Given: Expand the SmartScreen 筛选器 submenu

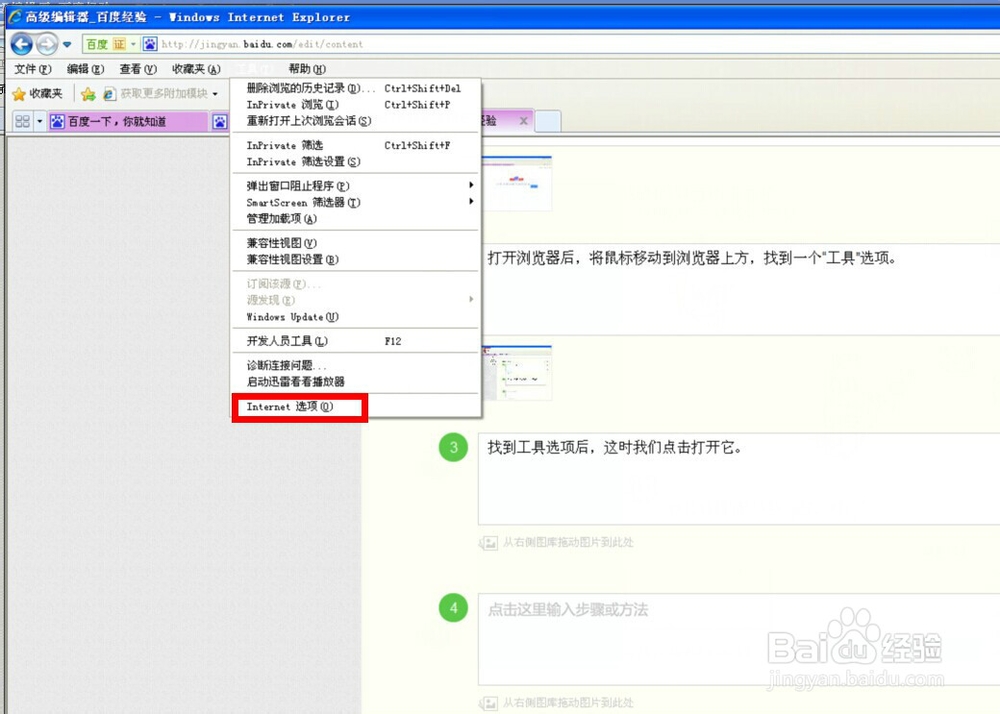Looking at the screenshot, I should point(300,202).
